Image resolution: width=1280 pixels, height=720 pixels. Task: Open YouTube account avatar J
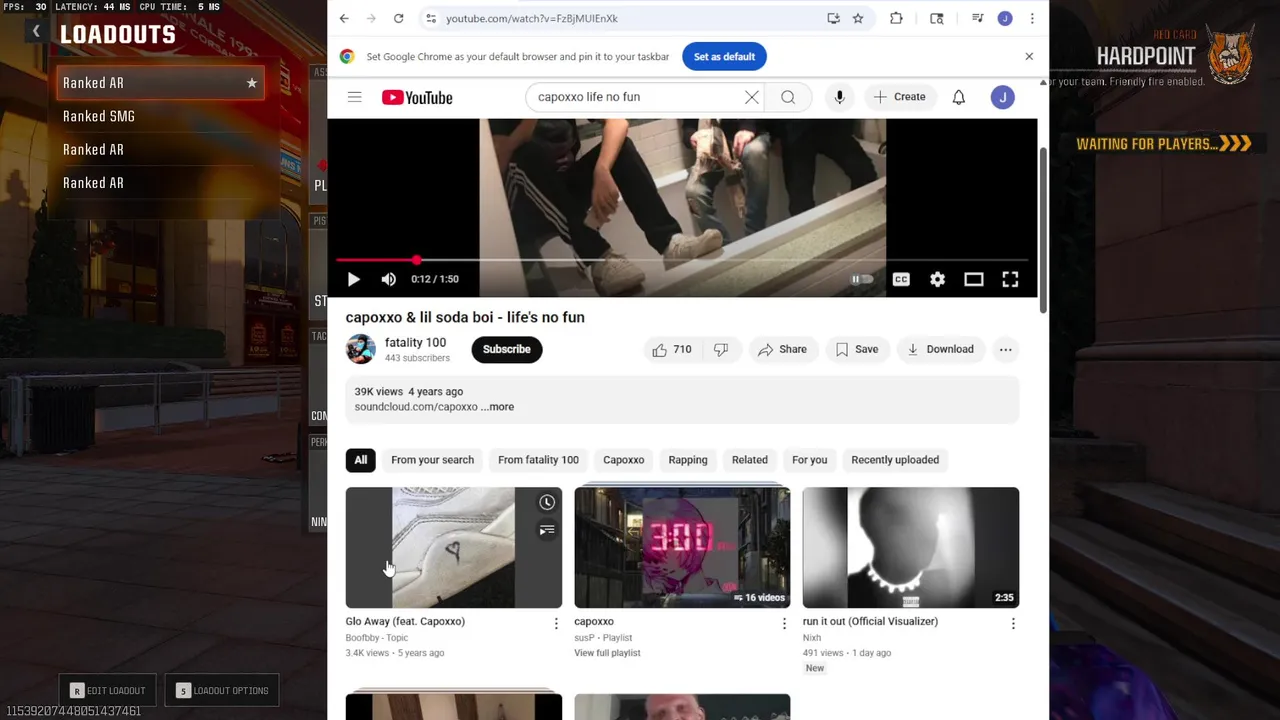(1003, 97)
